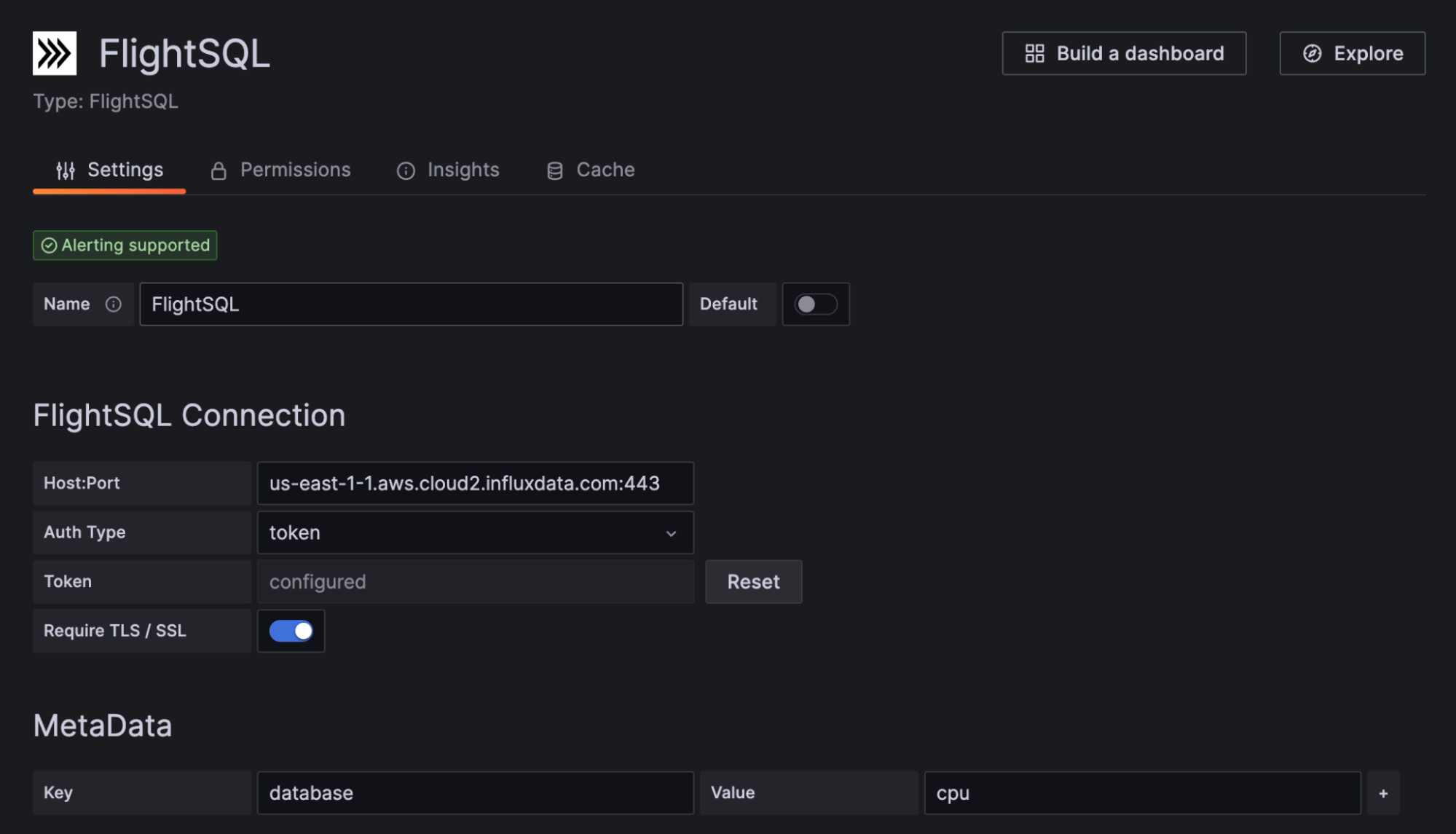Disable the Require TLS / SSL switch
This screenshot has height=834, width=1456.
pyautogui.click(x=291, y=631)
